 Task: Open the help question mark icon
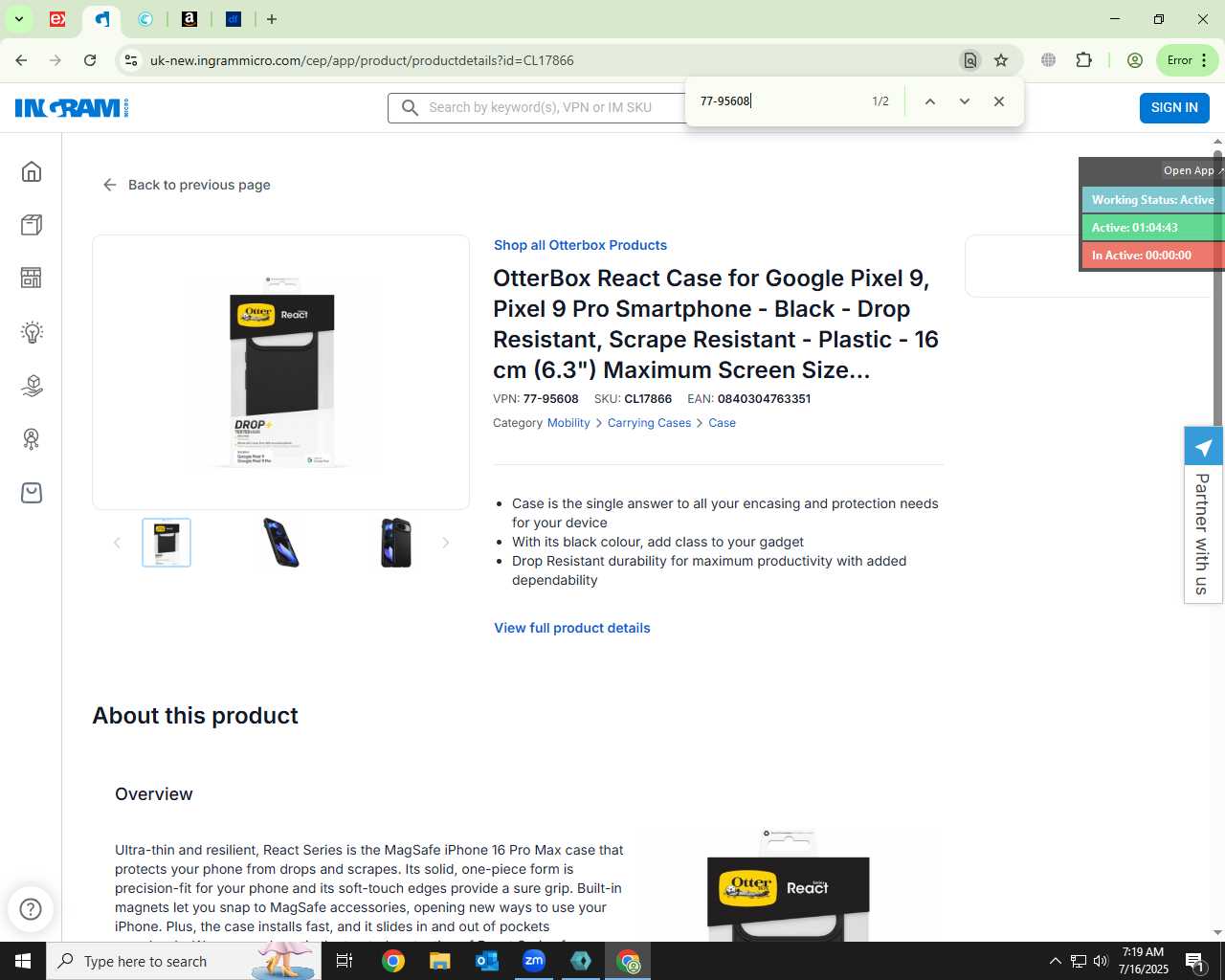click(x=31, y=908)
